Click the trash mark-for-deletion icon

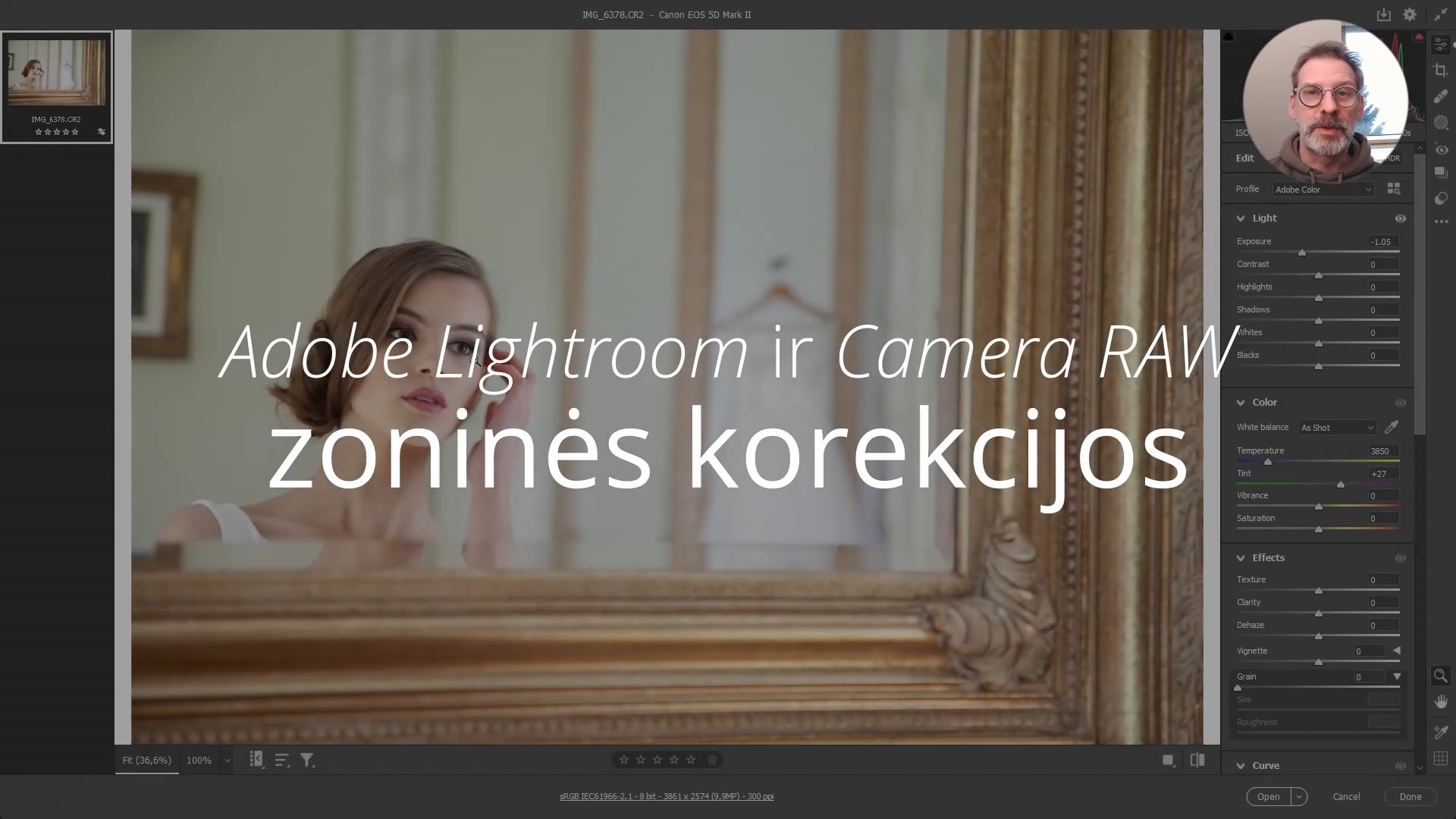coord(712,760)
